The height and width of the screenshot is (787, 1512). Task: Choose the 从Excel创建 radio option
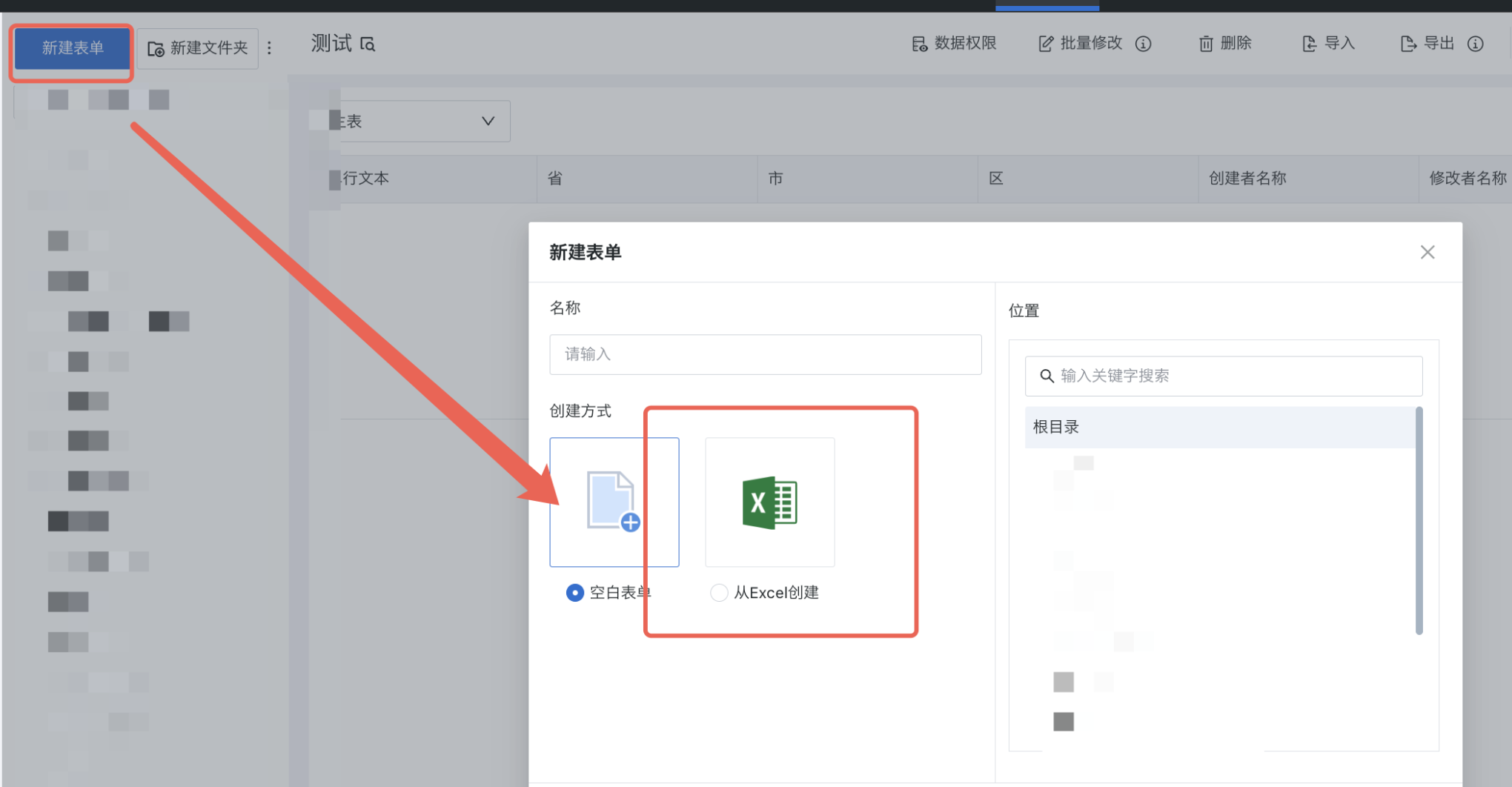click(718, 593)
